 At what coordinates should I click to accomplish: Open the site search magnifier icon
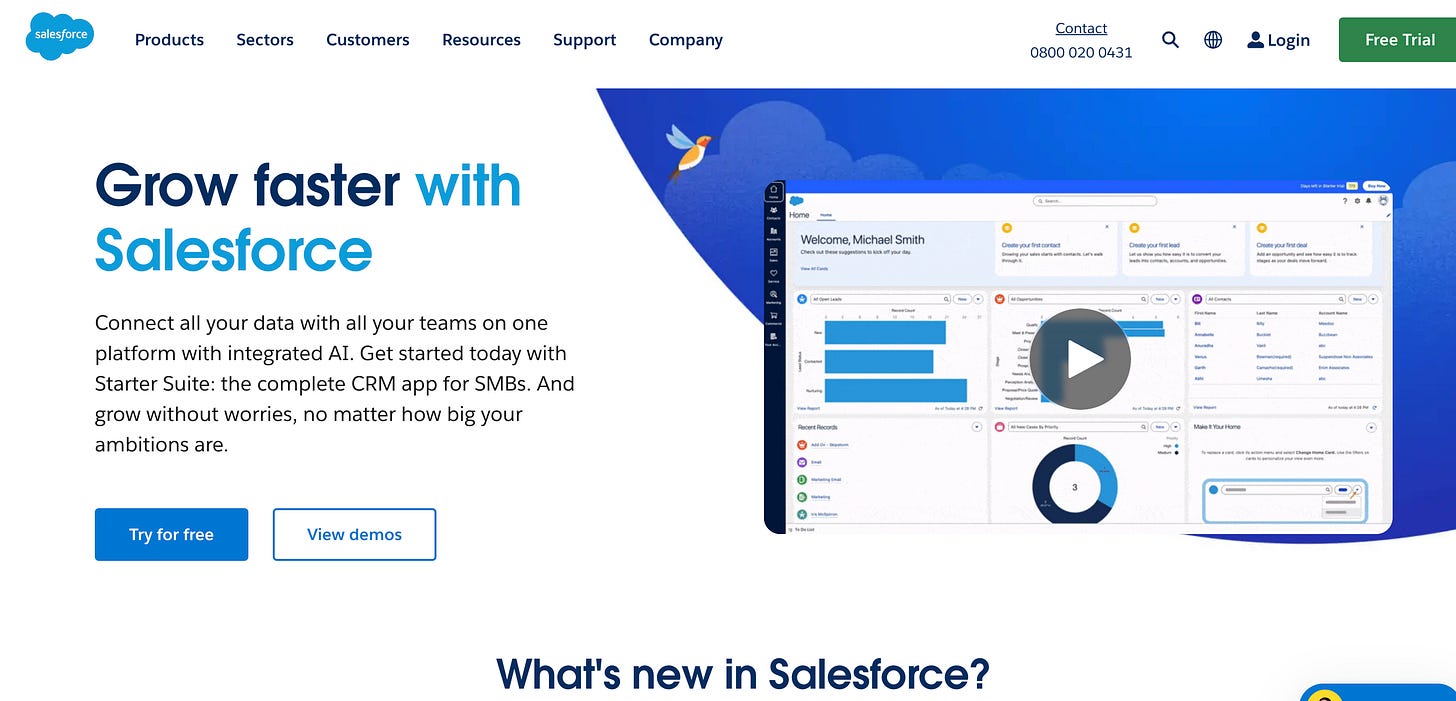point(1170,40)
